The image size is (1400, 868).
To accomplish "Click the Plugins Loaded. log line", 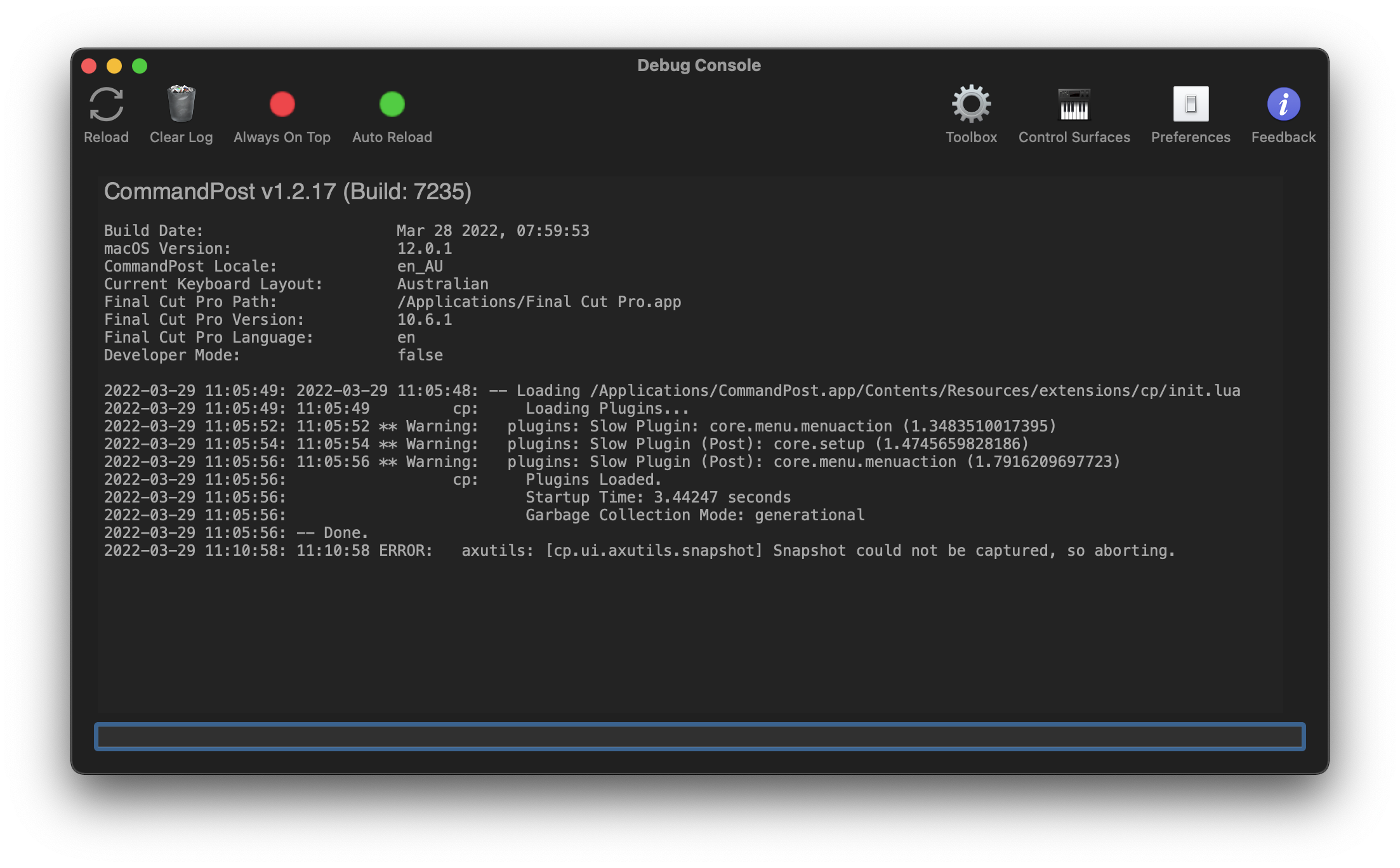I will pos(383,480).
